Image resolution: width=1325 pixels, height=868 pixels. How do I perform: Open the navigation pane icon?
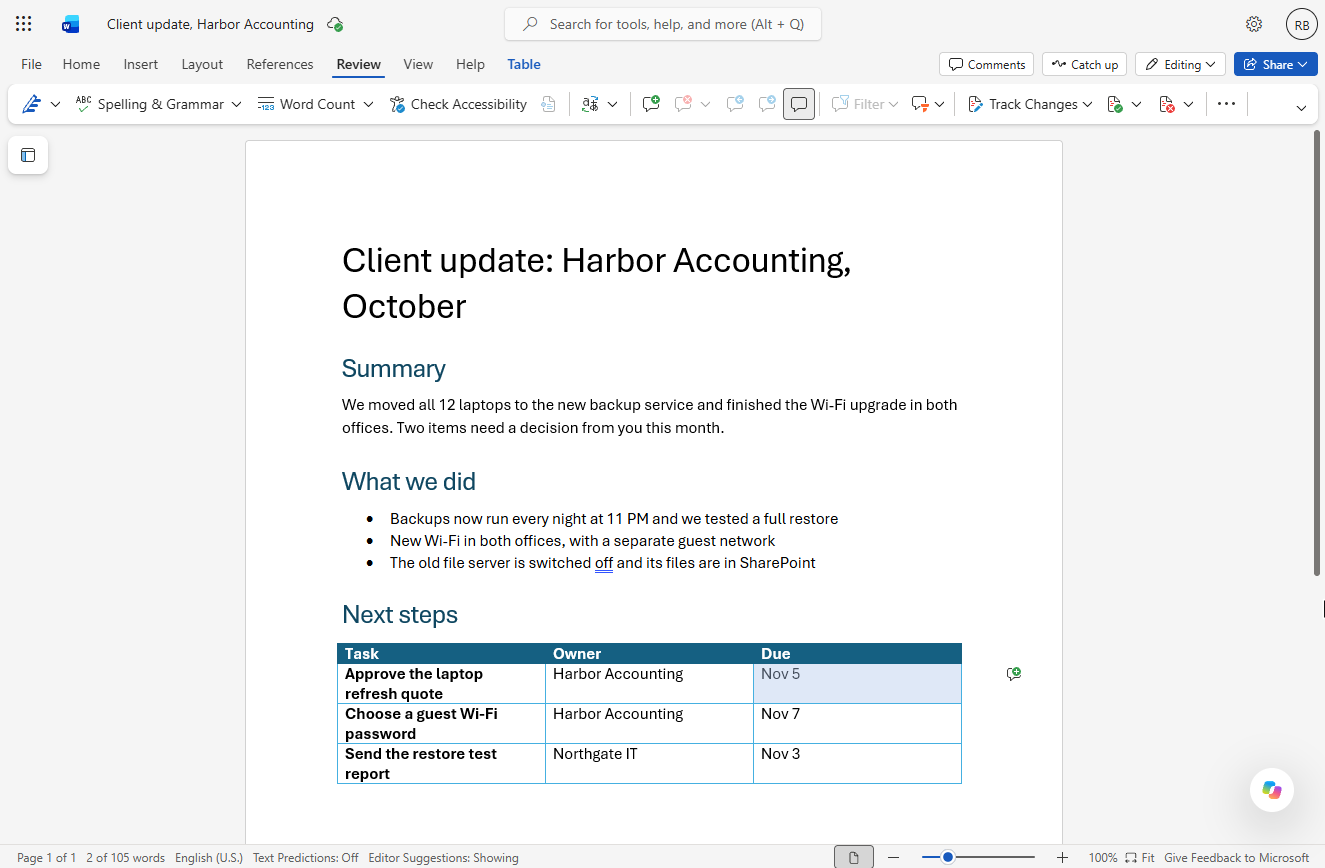[28, 155]
